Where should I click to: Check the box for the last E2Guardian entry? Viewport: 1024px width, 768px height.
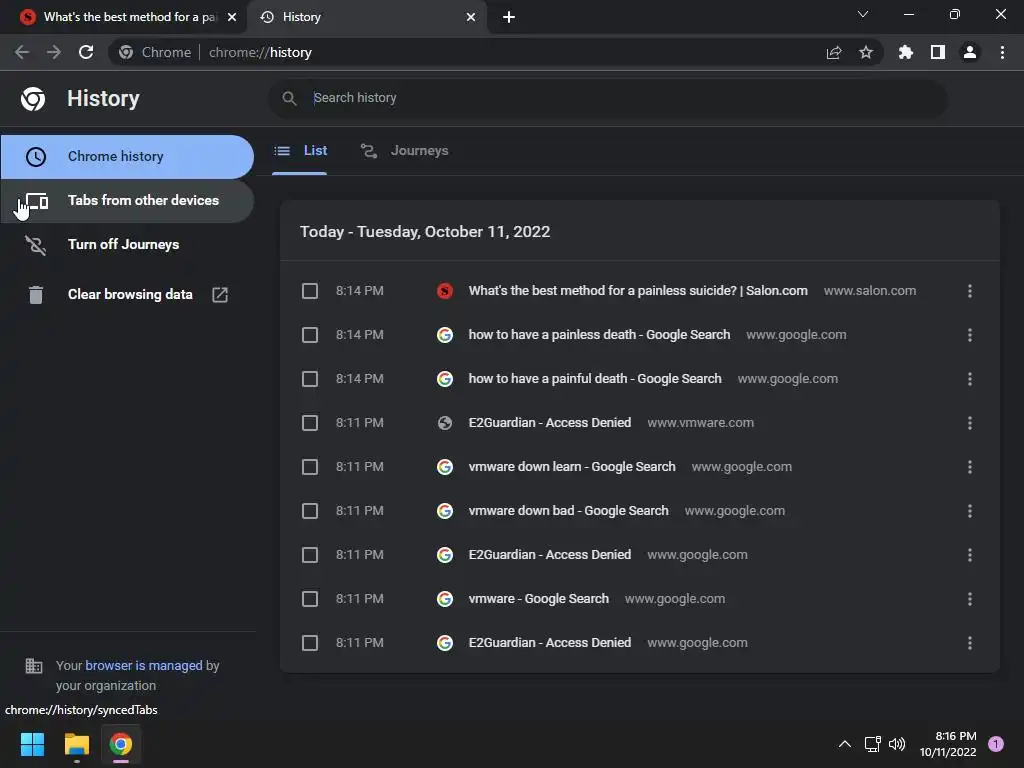point(310,643)
